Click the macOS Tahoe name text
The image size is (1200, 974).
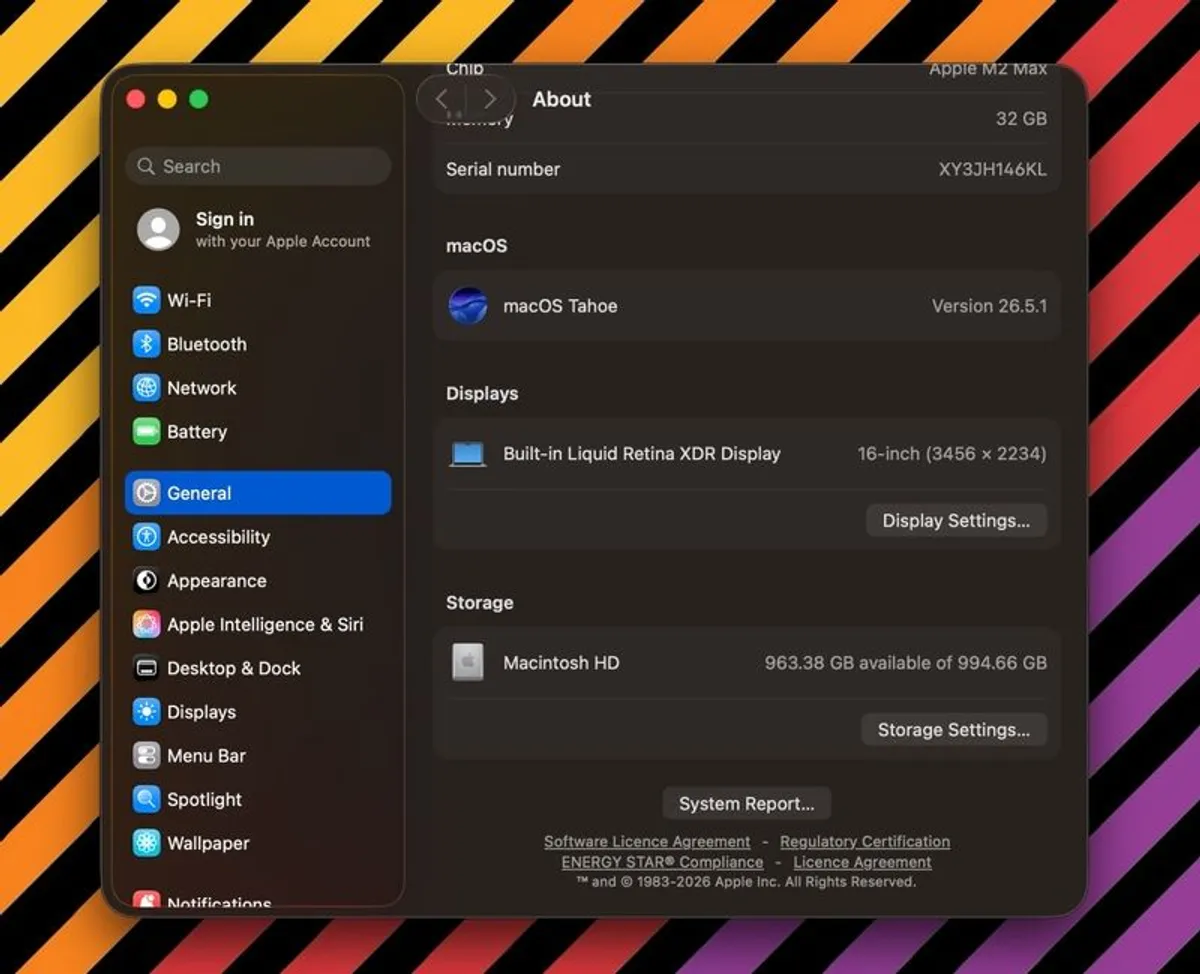[x=560, y=306]
